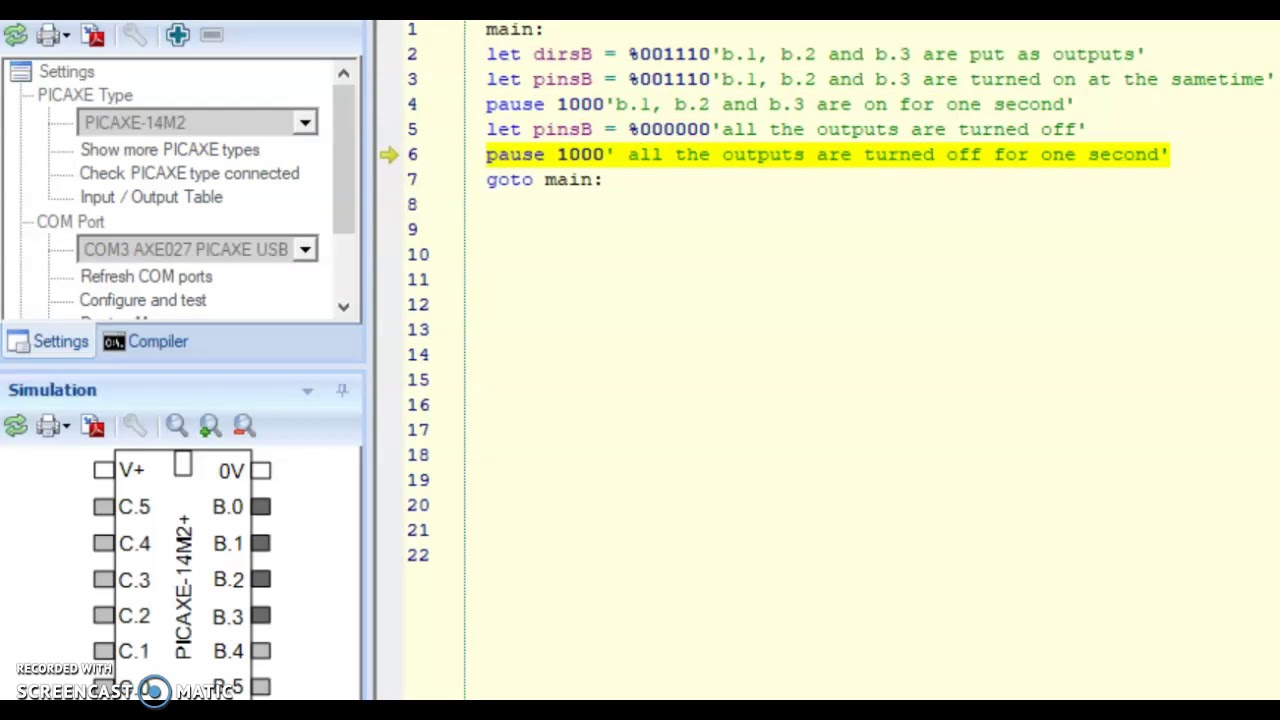Viewport: 1280px width, 720px height.
Task: Open Configure and test
Action: [x=143, y=300]
